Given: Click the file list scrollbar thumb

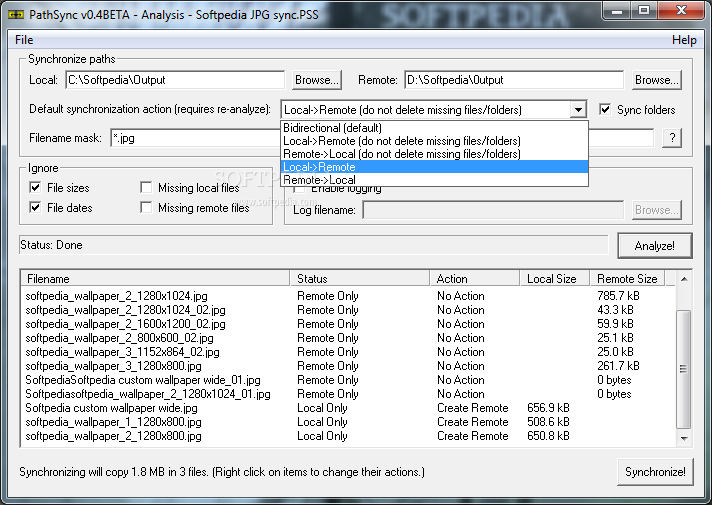Looking at the screenshot, I should 684,369.
